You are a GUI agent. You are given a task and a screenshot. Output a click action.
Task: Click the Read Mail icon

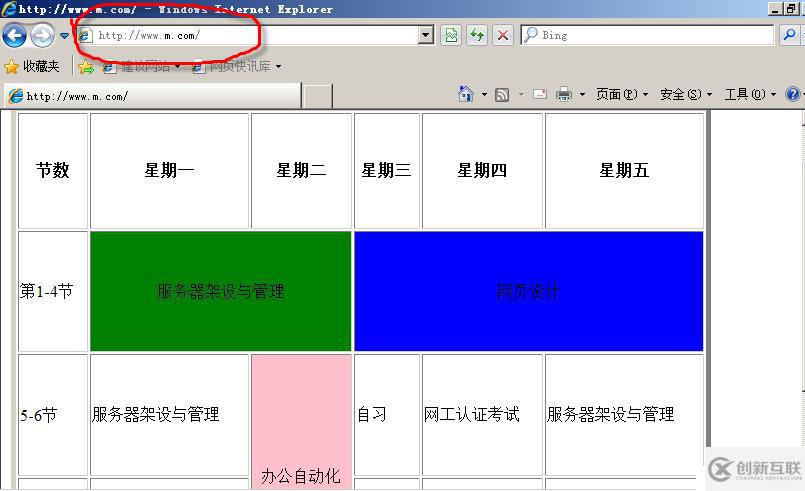pyautogui.click(x=540, y=94)
